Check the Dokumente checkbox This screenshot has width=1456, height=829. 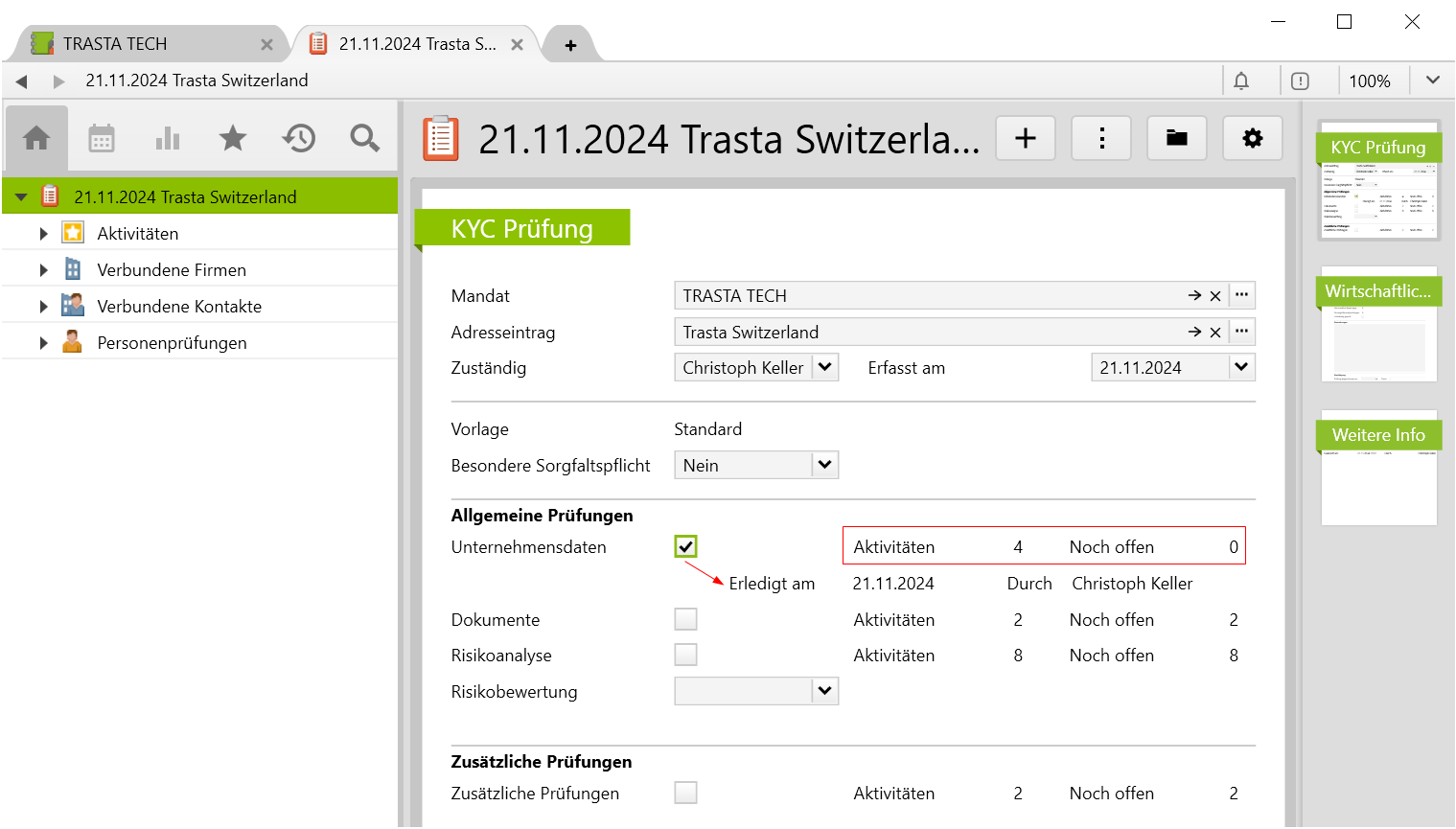coord(685,620)
